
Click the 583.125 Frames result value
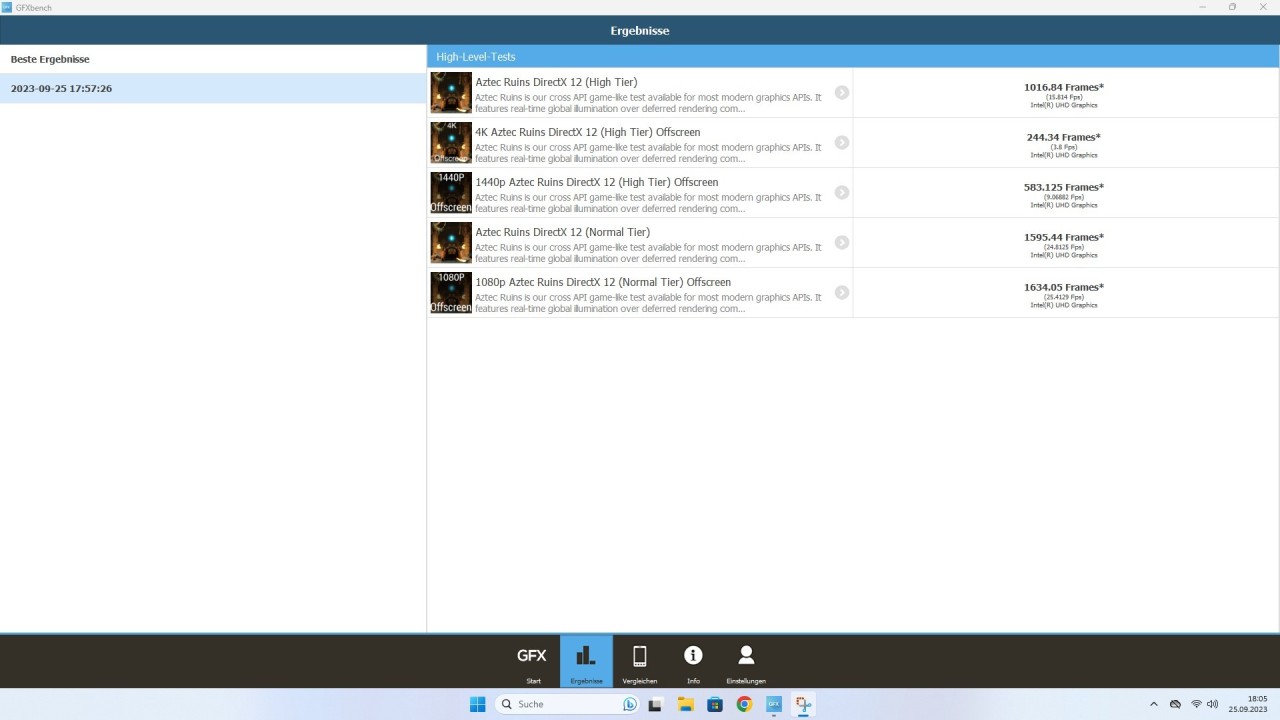click(1064, 187)
